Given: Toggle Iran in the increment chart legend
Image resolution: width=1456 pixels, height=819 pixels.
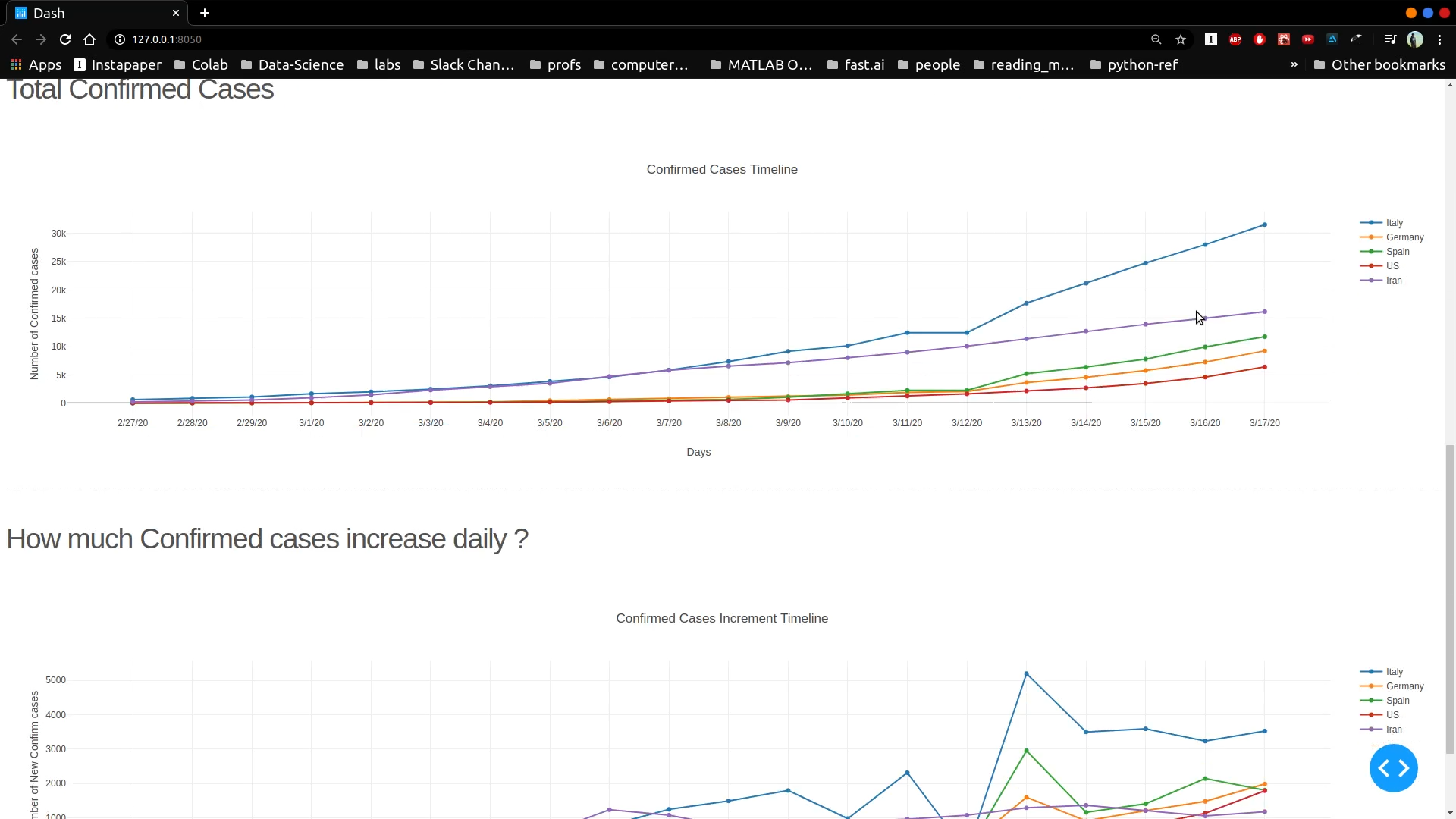Looking at the screenshot, I should [1392, 729].
